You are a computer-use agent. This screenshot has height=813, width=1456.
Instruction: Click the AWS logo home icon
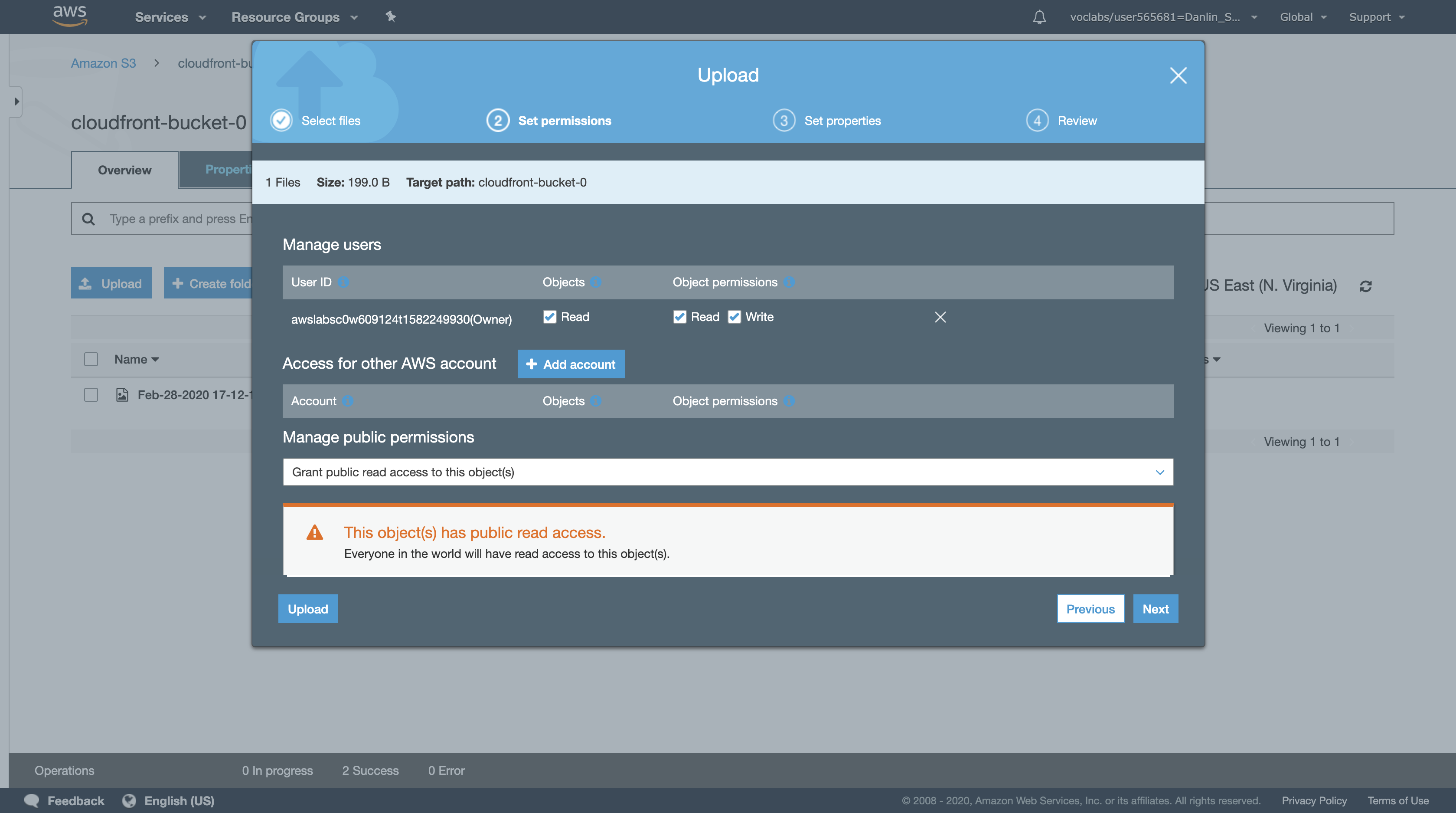click(x=69, y=16)
